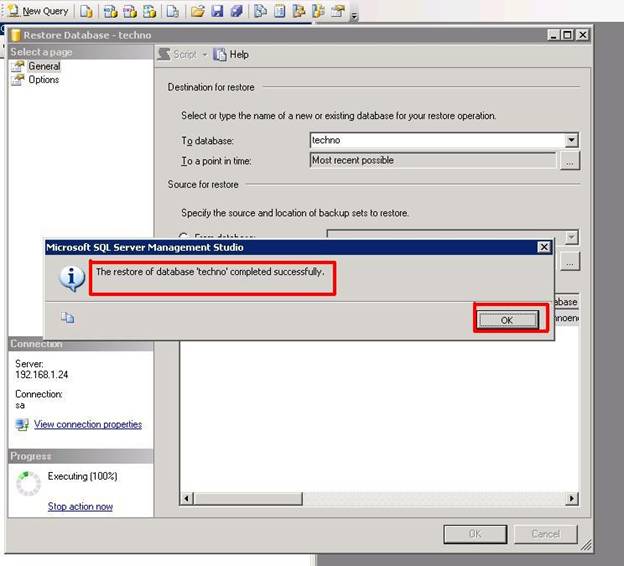624x566 pixels.
Task: Show the Registered Servers window
Action: [260, 11]
